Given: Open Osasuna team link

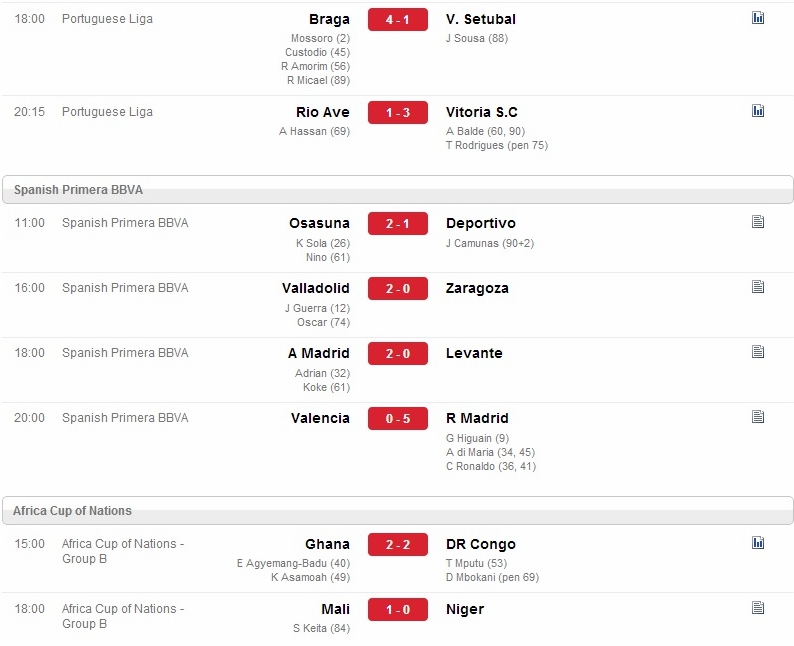Looking at the screenshot, I should click(x=319, y=223).
